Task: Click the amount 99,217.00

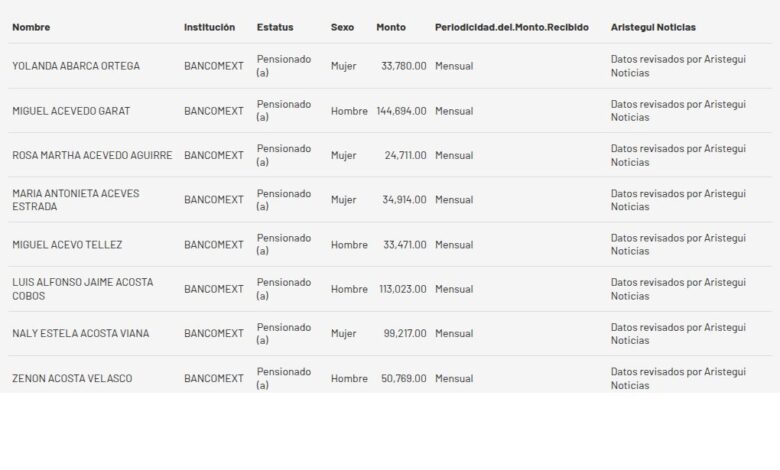Action: 405,333
